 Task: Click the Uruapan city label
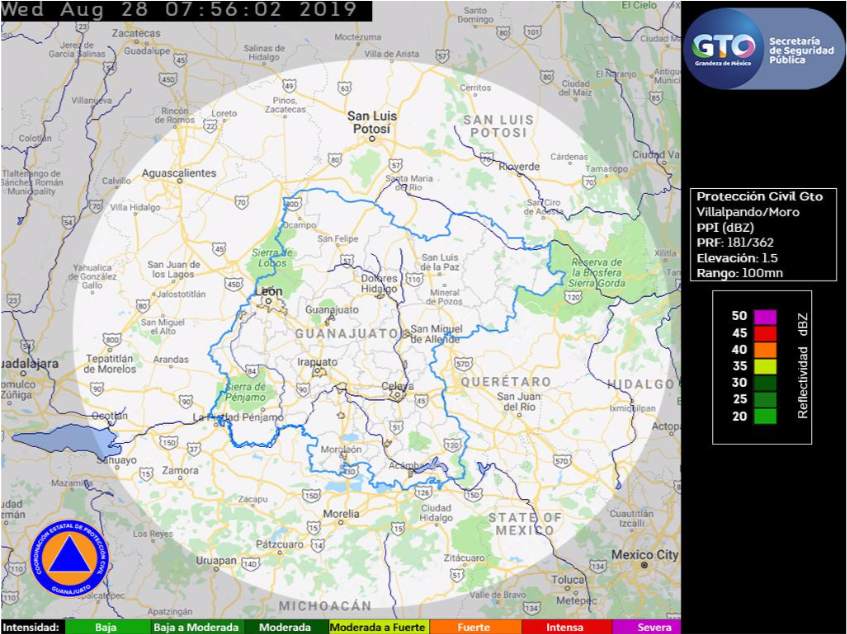[x=216, y=561]
